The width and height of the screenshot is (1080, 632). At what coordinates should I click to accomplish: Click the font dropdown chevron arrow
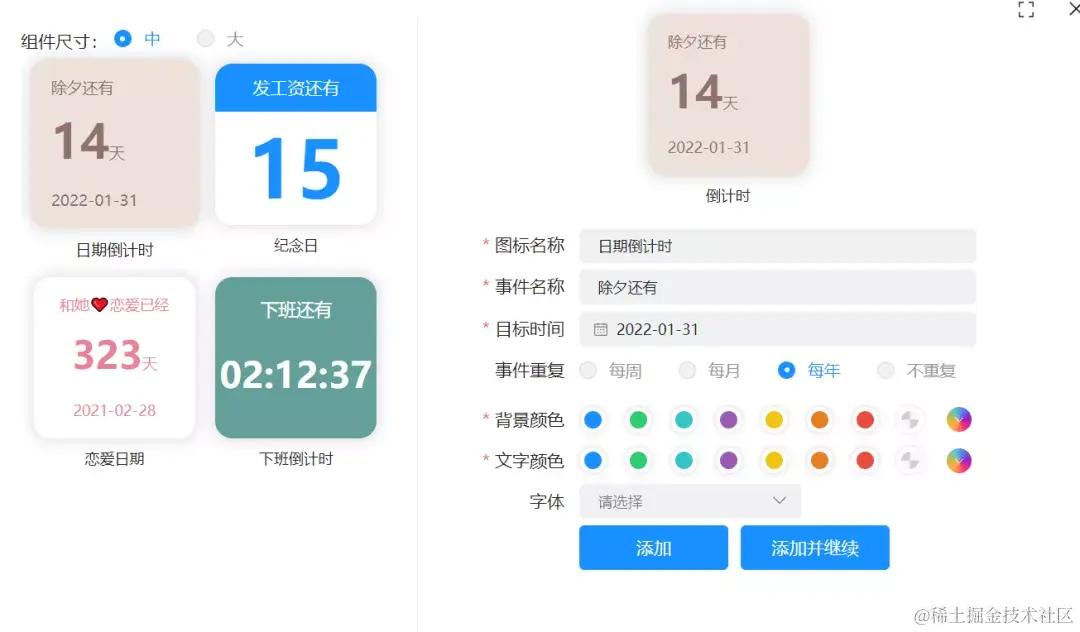coord(779,501)
